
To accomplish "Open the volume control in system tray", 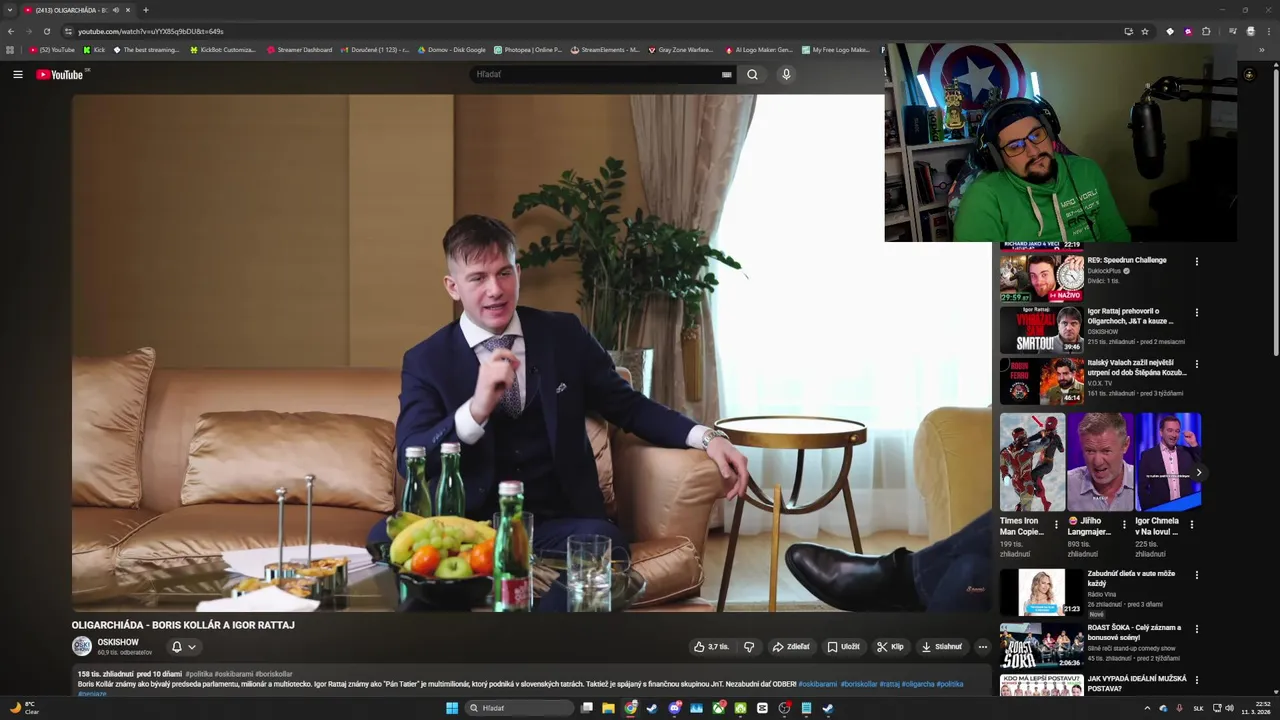I will coord(1229,708).
